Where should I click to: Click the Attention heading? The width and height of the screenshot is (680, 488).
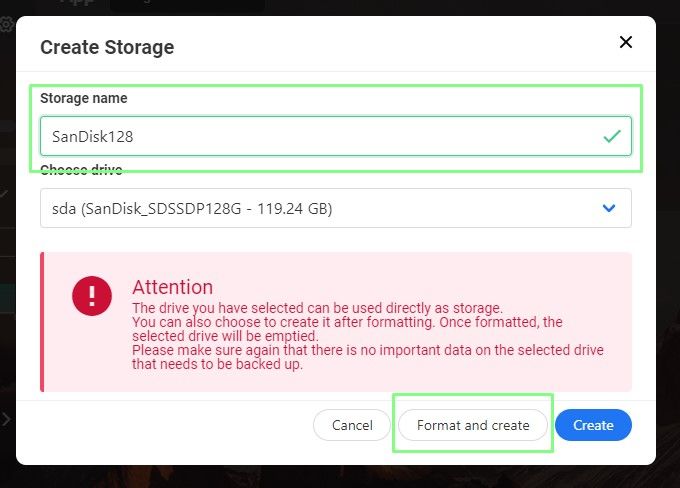click(173, 287)
